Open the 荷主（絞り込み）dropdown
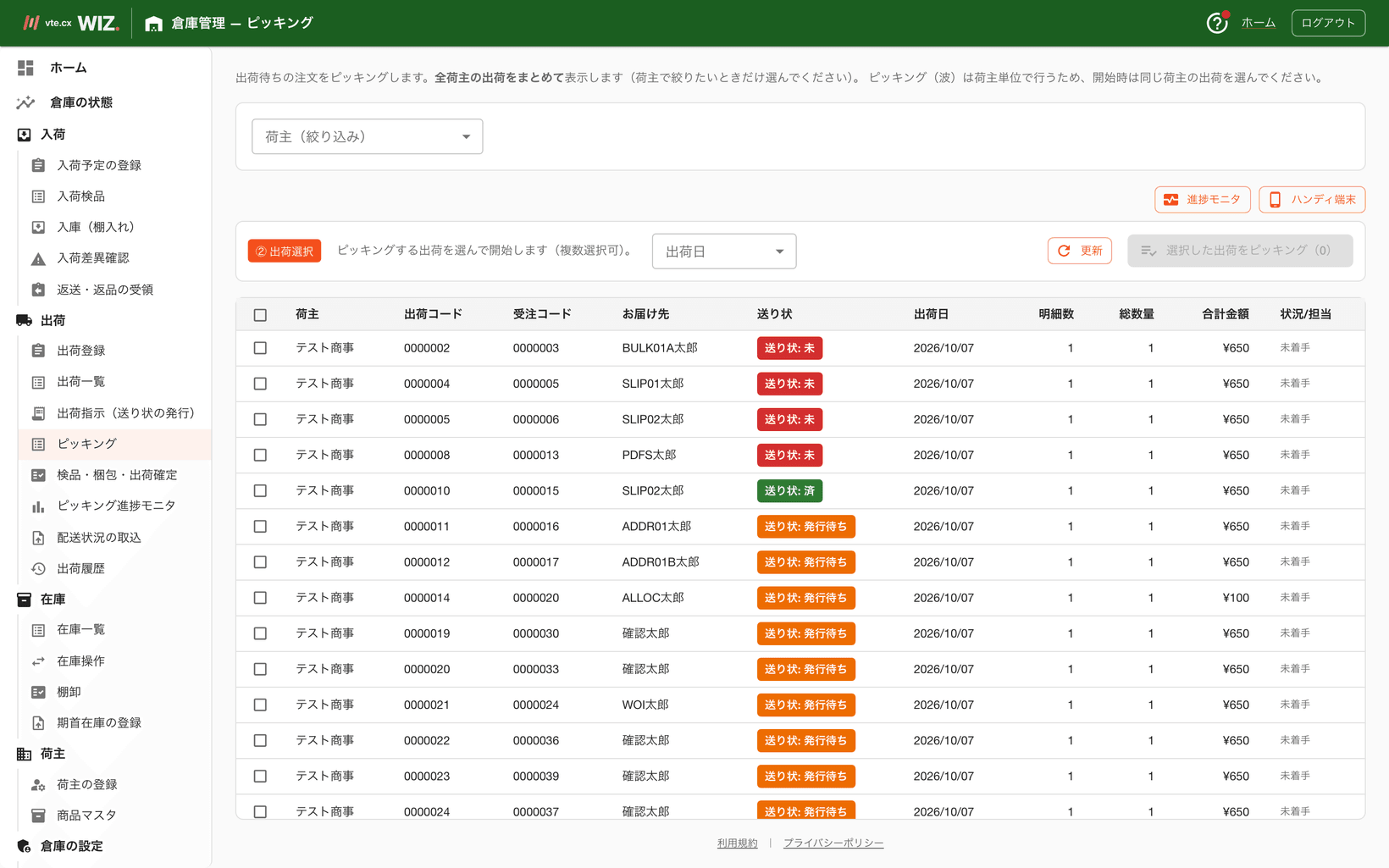 (x=367, y=136)
